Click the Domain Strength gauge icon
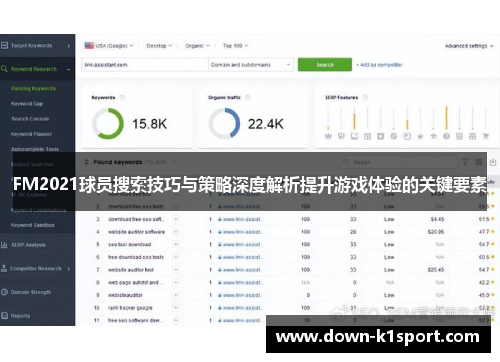The image size is (500, 362). [4, 292]
